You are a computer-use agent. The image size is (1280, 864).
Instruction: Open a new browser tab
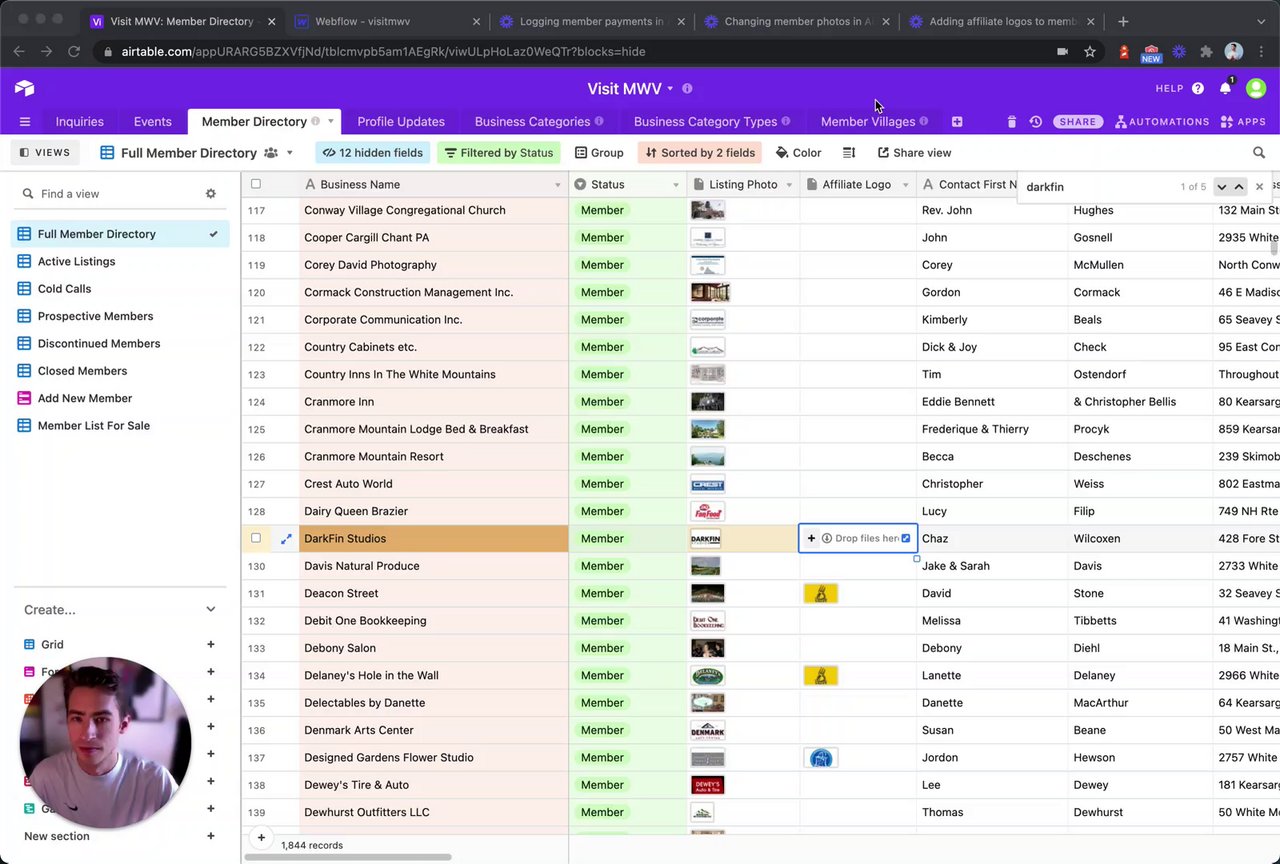point(1123,21)
